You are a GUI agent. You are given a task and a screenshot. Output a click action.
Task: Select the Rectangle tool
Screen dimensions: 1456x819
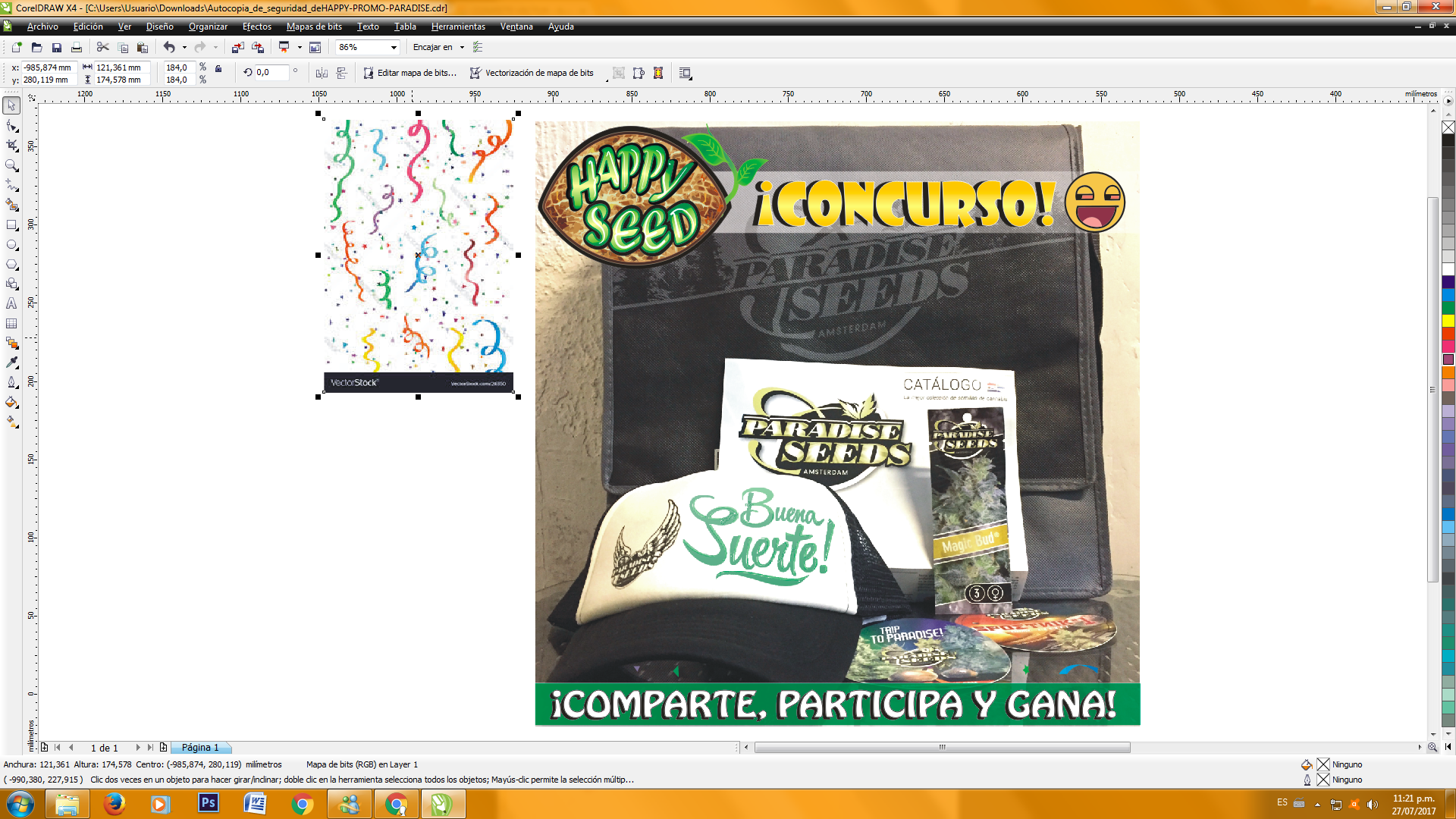coord(11,225)
